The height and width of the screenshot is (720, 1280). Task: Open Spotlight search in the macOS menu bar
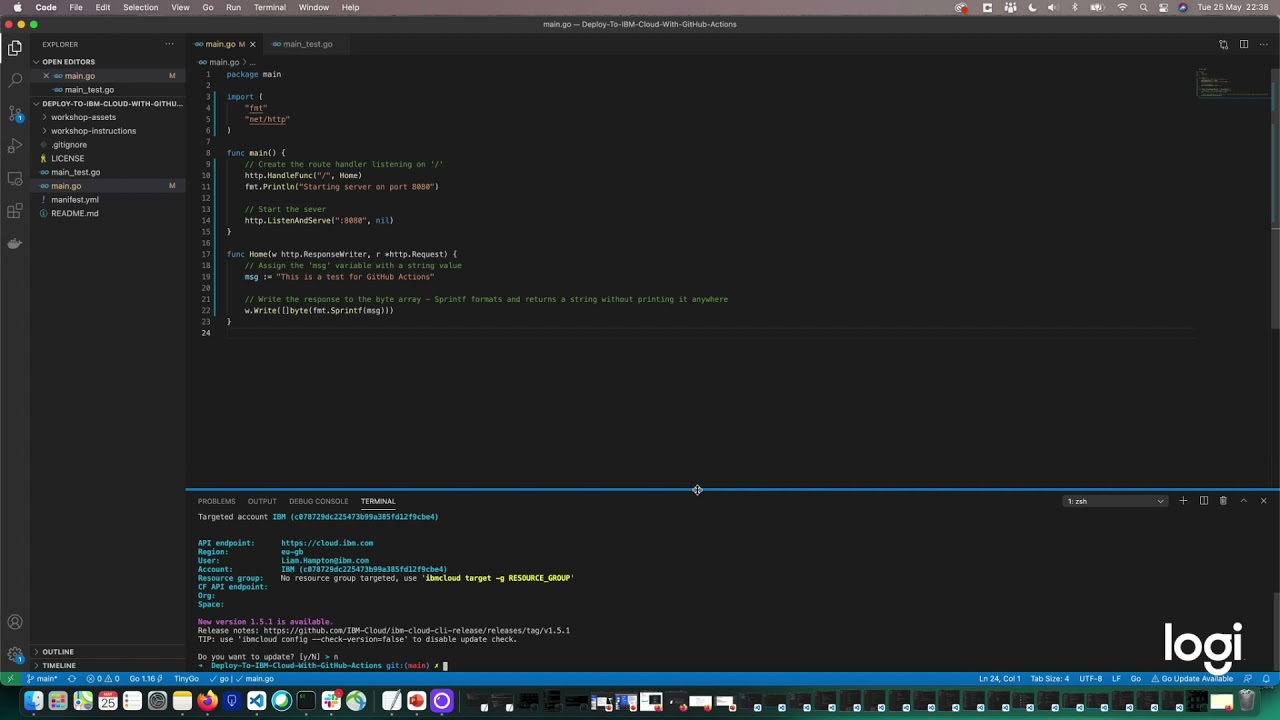[1143, 8]
